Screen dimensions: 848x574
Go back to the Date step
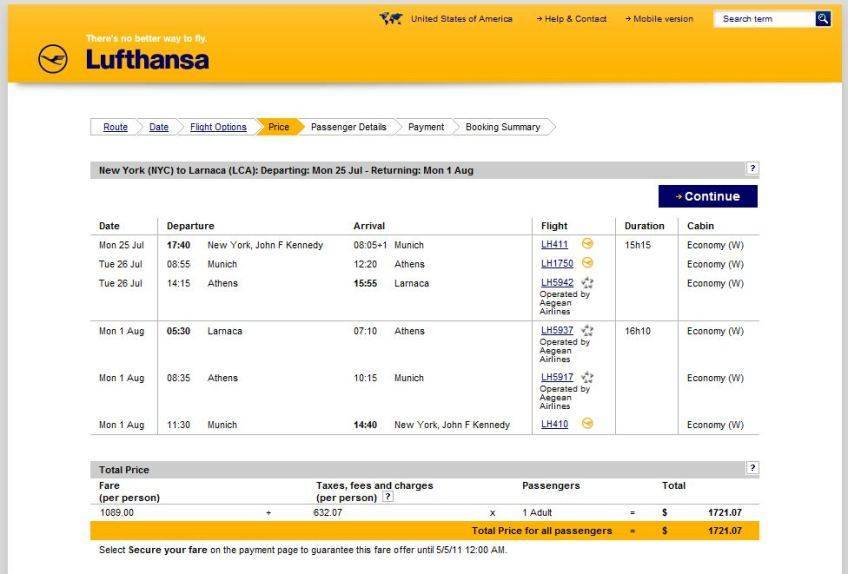158,127
